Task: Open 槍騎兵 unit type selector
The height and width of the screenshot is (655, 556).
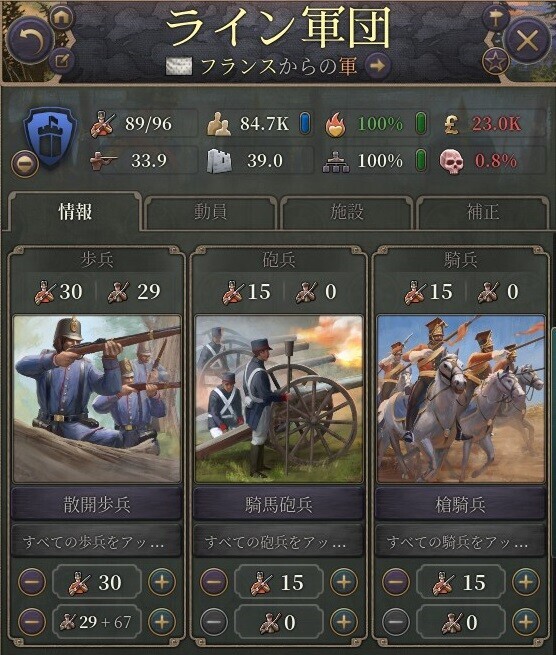Action: click(x=460, y=504)
